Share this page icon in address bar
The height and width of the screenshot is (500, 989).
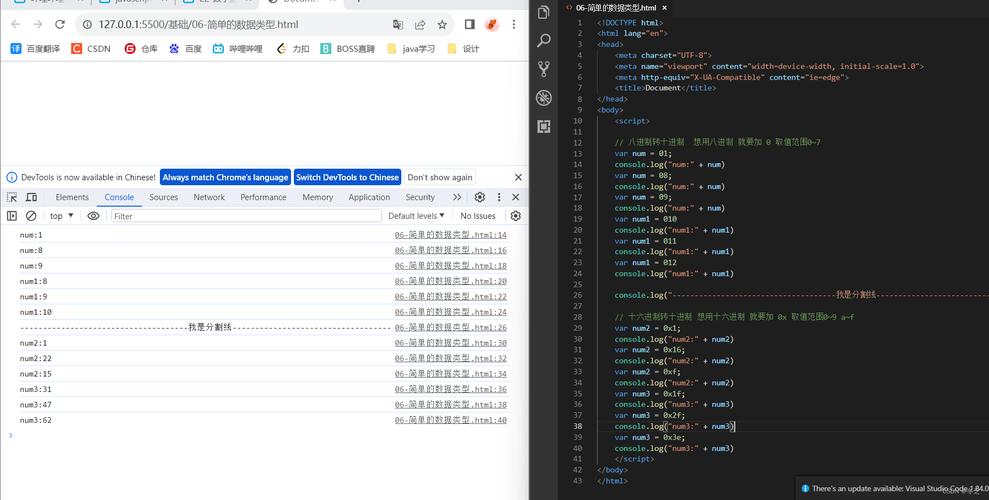[420, 25]
